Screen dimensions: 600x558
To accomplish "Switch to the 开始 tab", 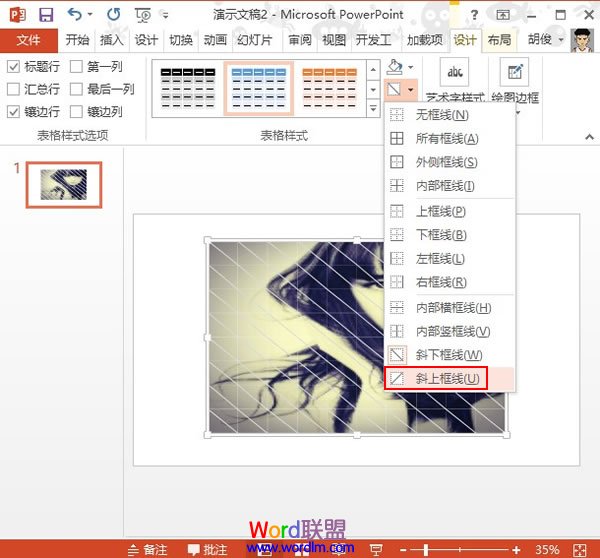I will (x=77, y=40).
